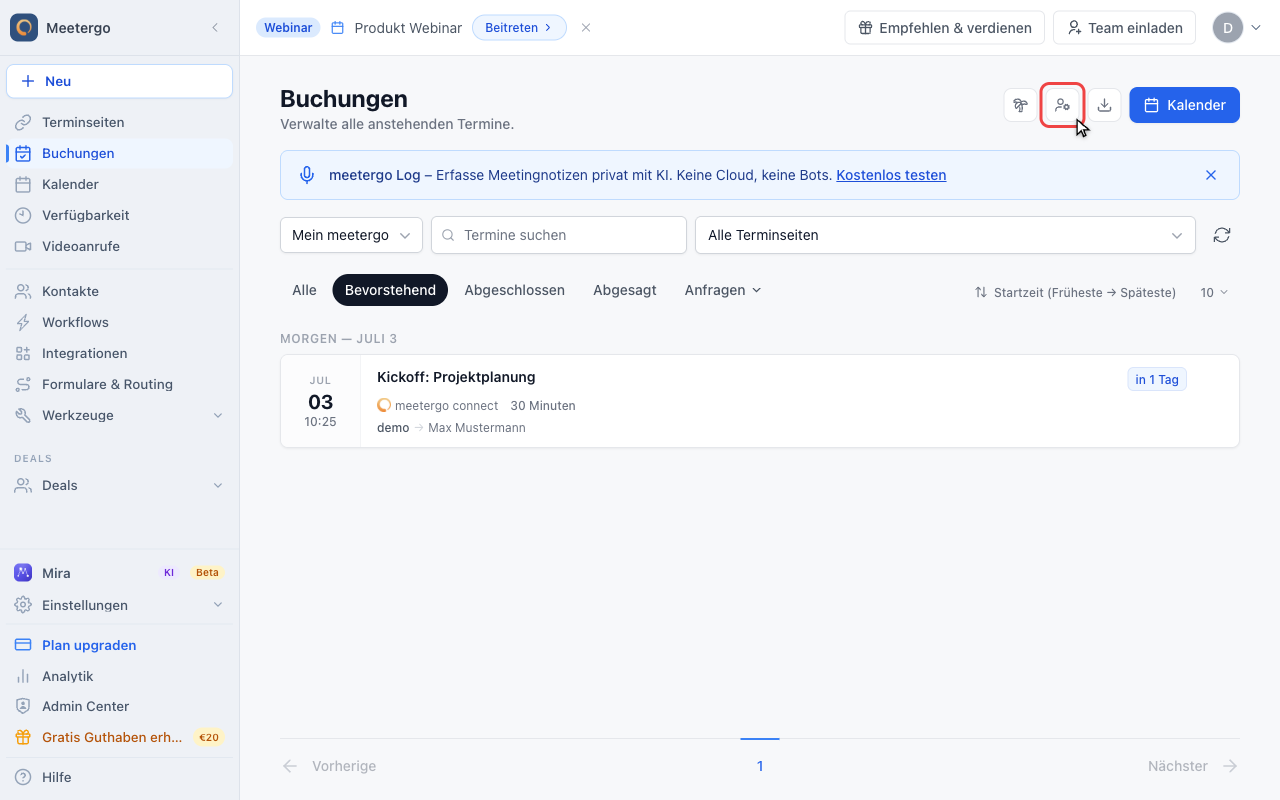This screenshot has height=800, width=1280.
Task: Open the Alle Terminseiten dropdown
Action: point(945,235)
